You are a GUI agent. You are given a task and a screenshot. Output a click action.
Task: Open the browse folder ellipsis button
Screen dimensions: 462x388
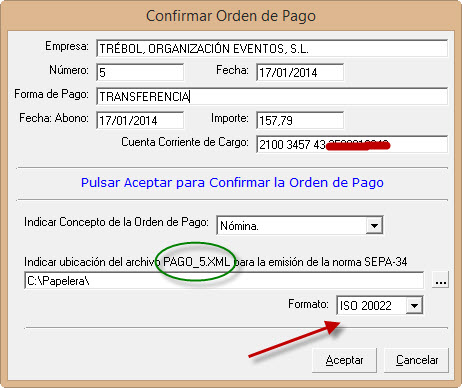(441, 280)
